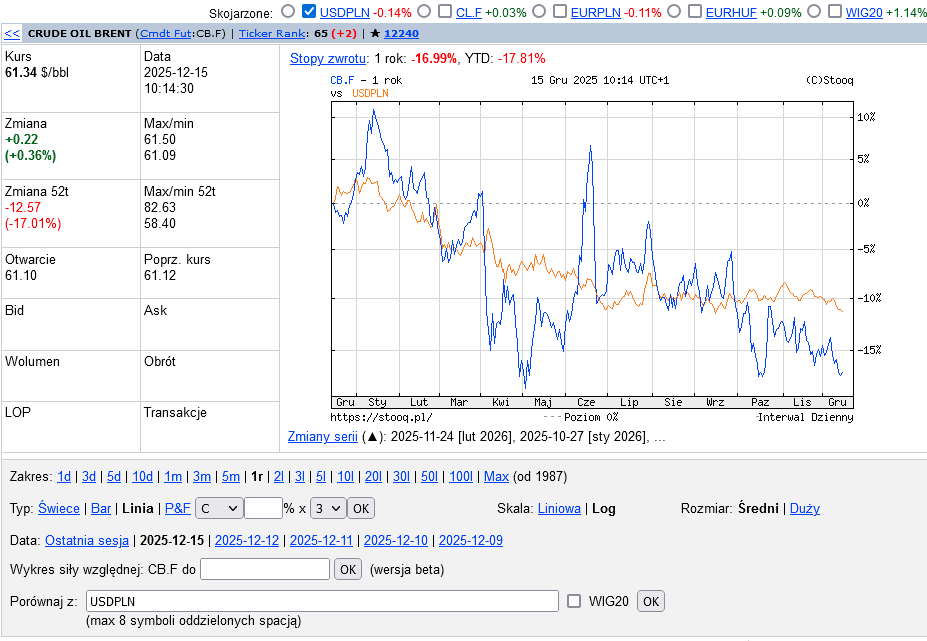The image size is (927, 641).
Task: Switch chart range to 5l
Action: point(320,477)
